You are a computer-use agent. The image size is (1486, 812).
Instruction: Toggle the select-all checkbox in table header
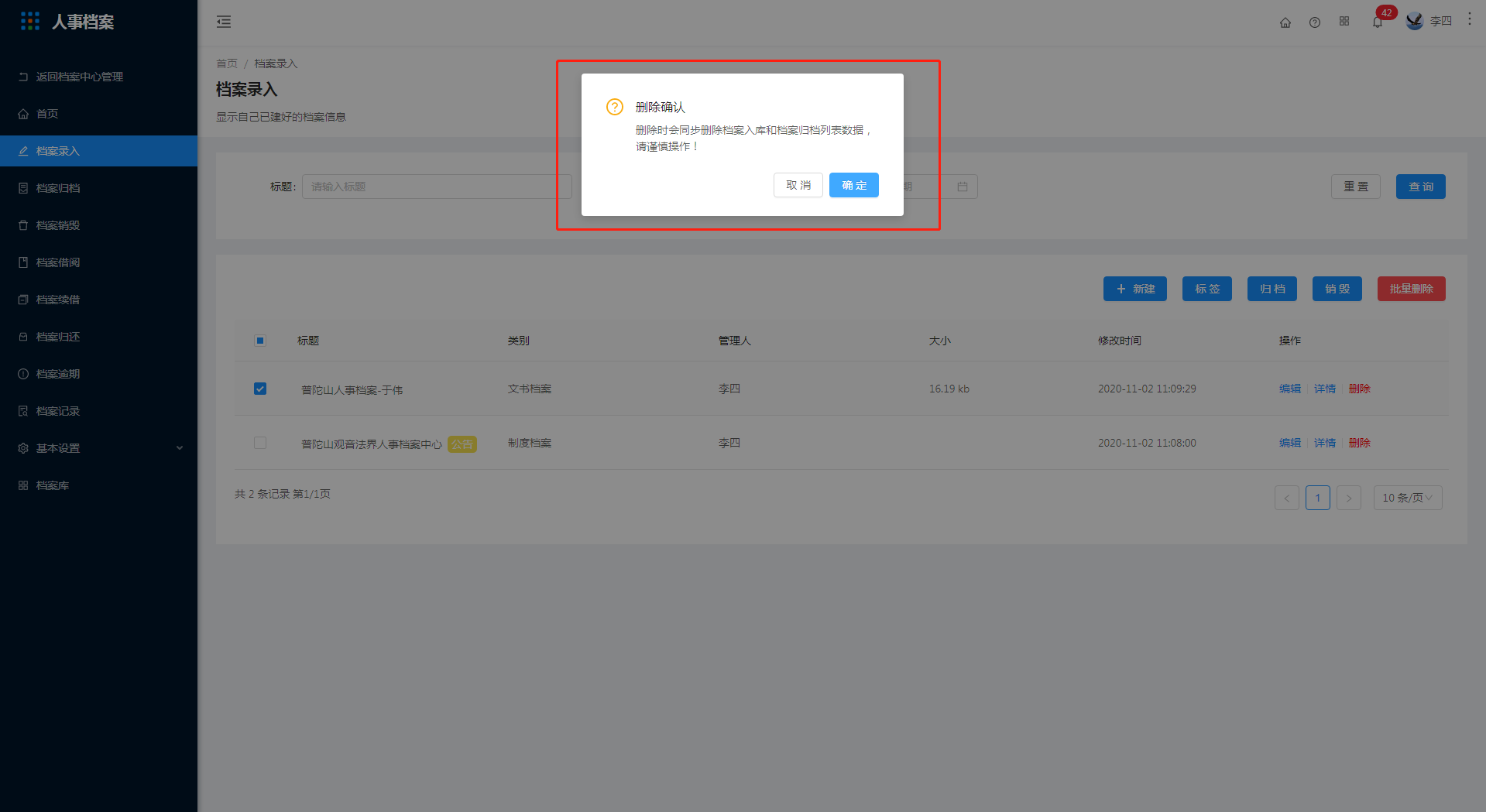(260, 341)
